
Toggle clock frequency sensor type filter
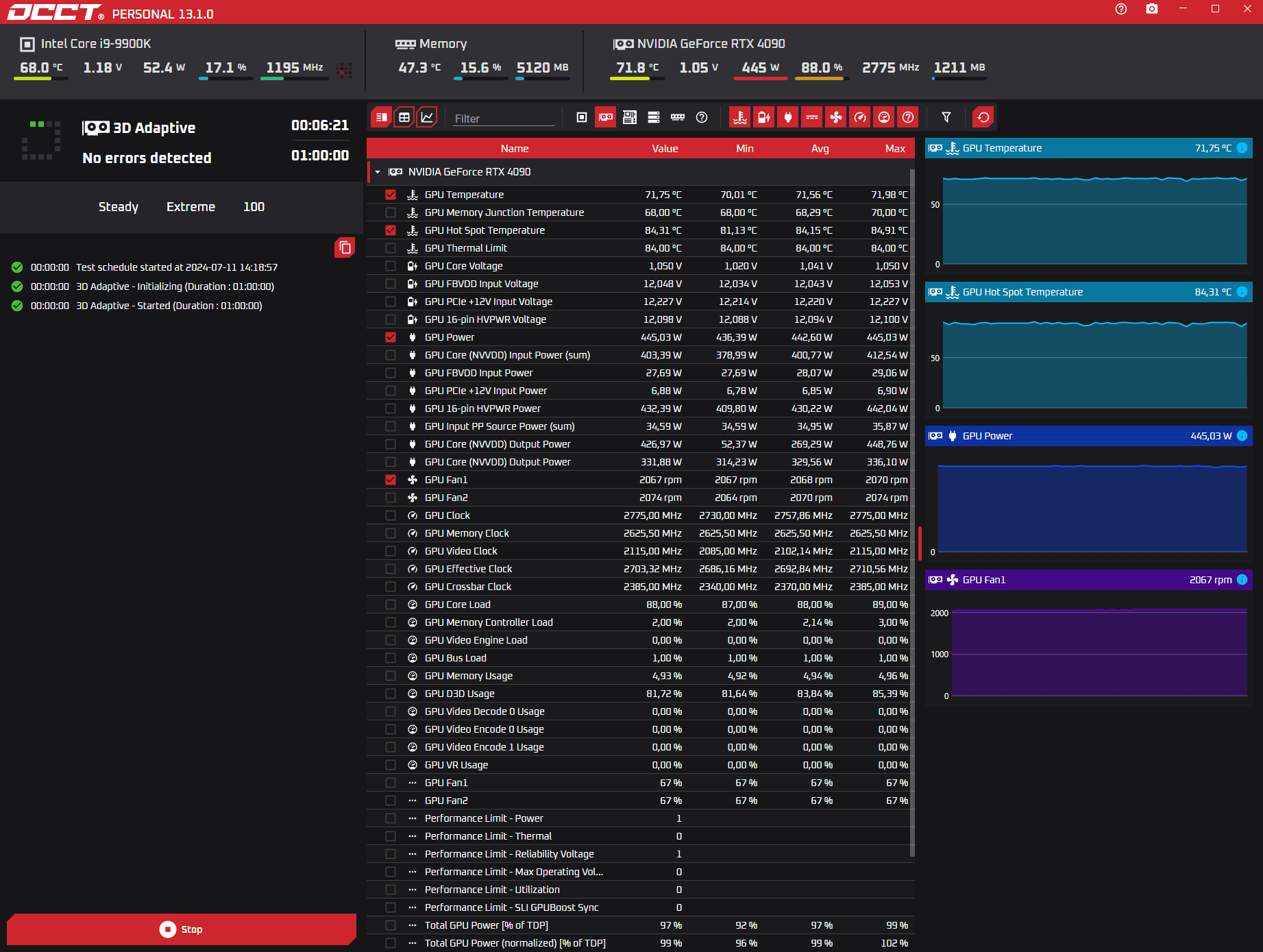(x=860, y=117)
